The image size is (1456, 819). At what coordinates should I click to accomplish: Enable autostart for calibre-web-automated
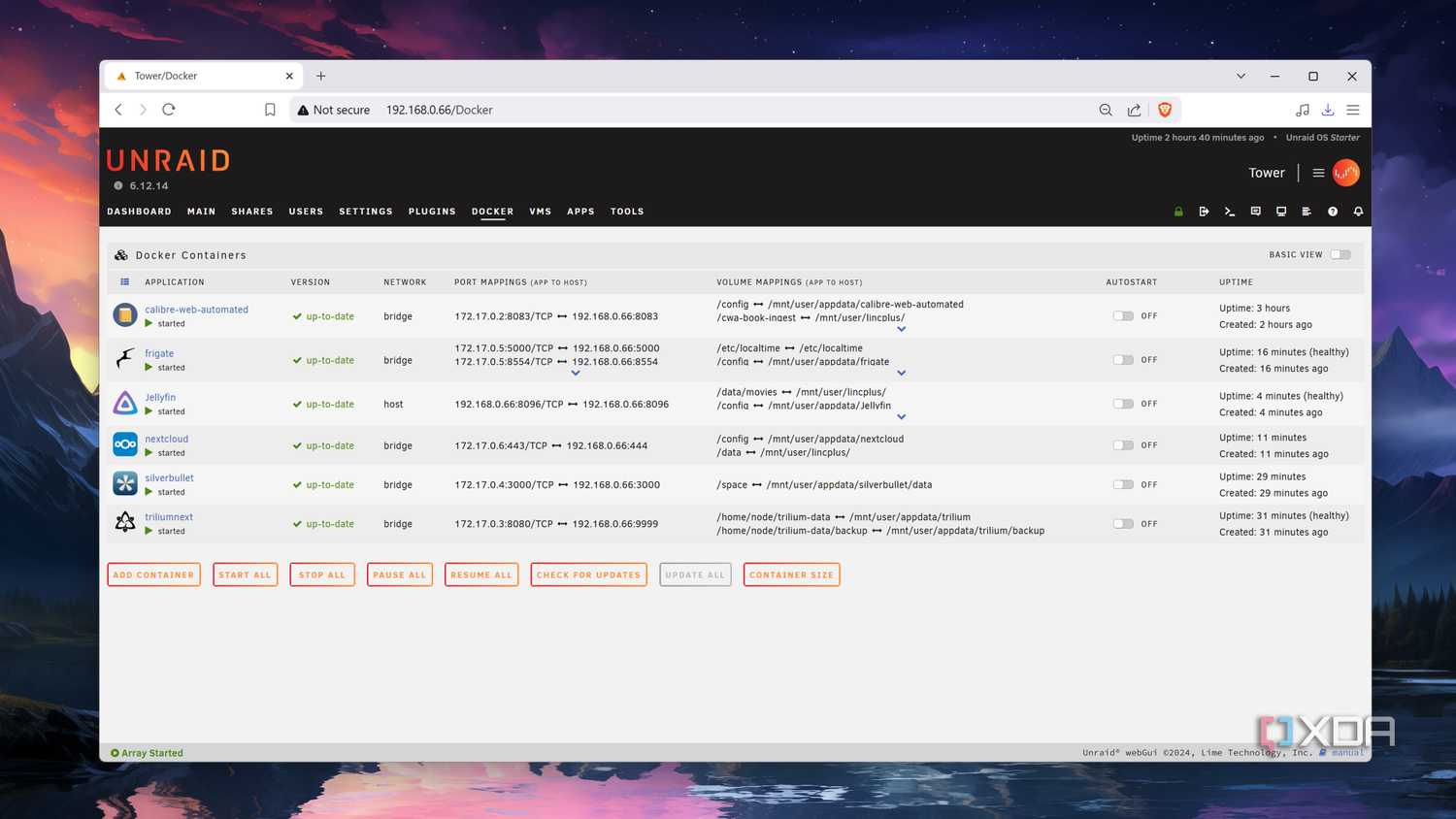coord(1123,316)
